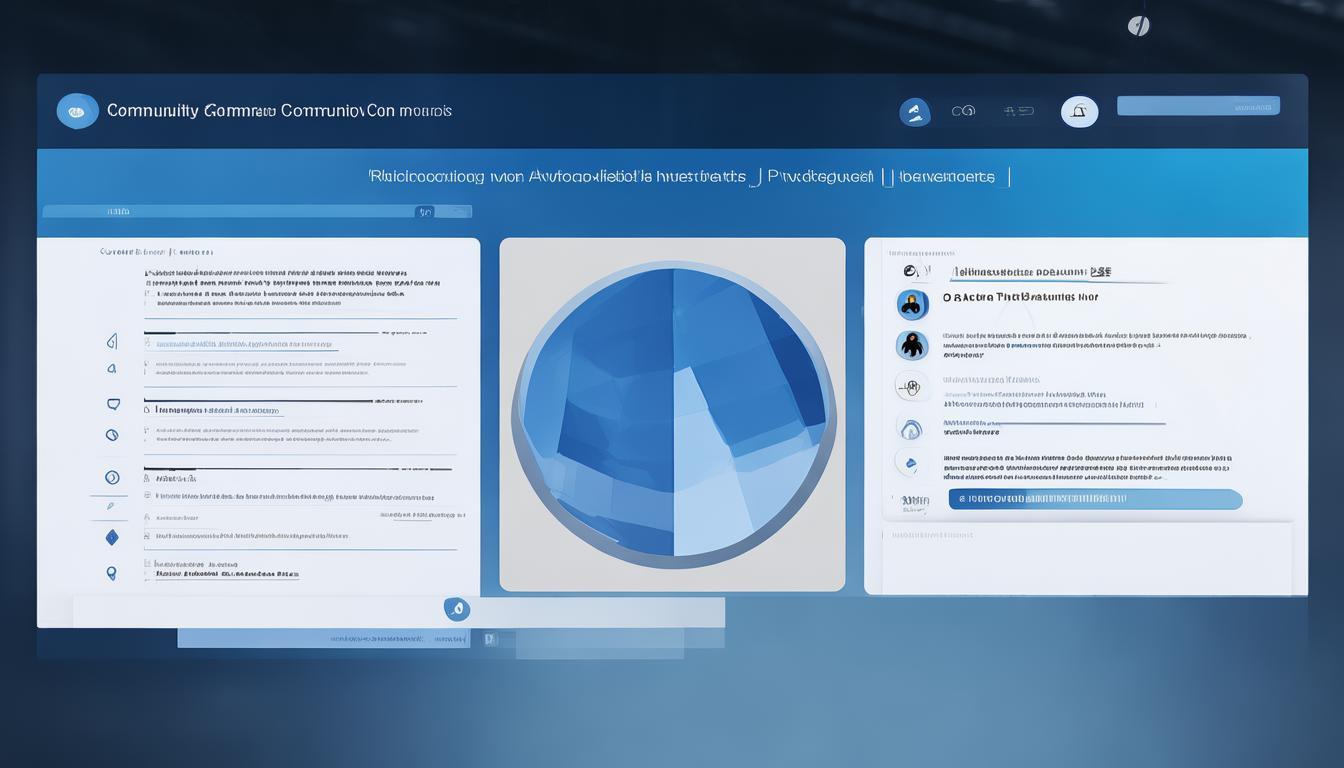Viewport: 1344px width, 768px height.
Task: Click the Community logo in the header
Action: (78, 111)
